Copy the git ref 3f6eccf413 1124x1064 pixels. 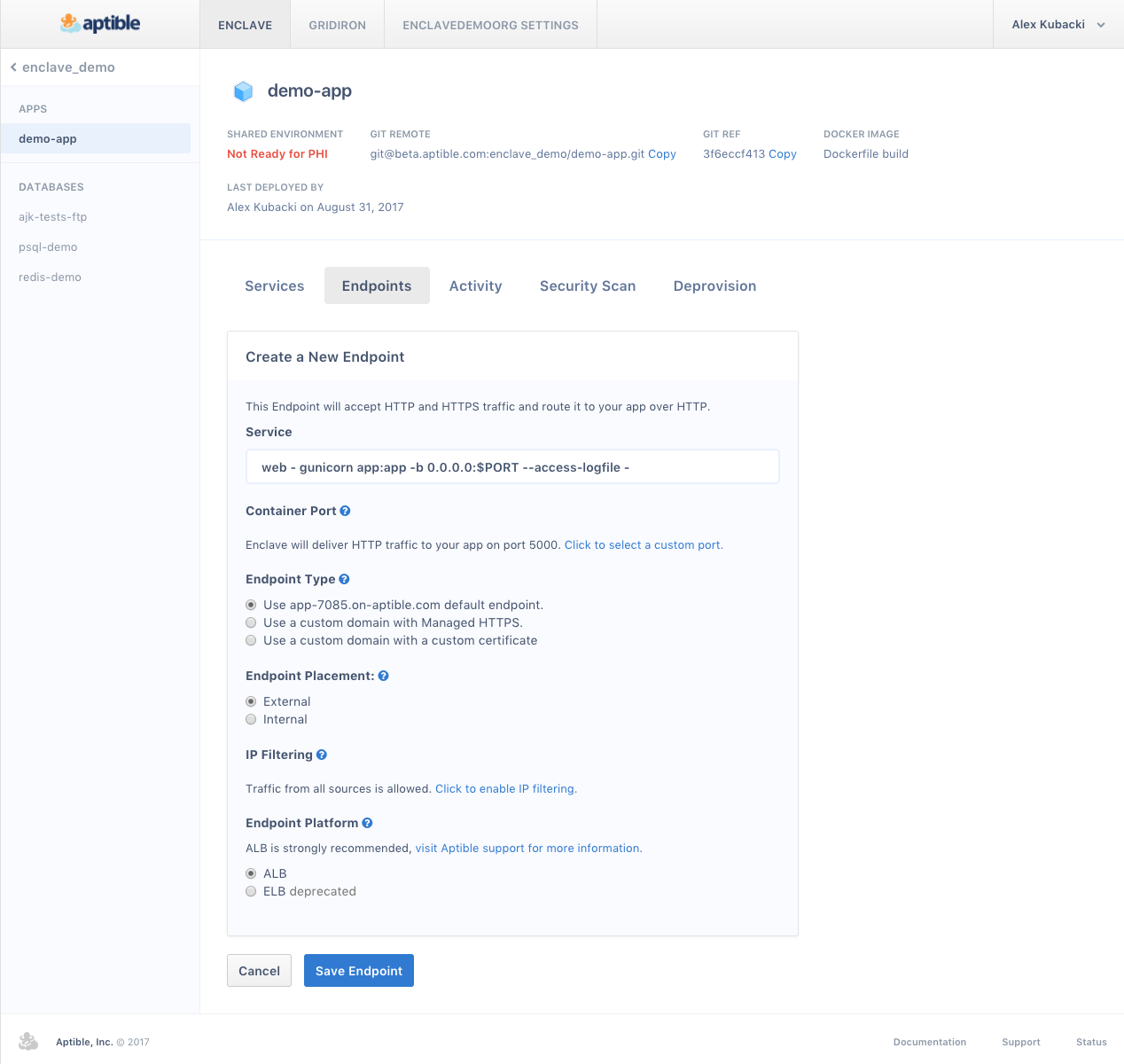(x=783, y=154)
